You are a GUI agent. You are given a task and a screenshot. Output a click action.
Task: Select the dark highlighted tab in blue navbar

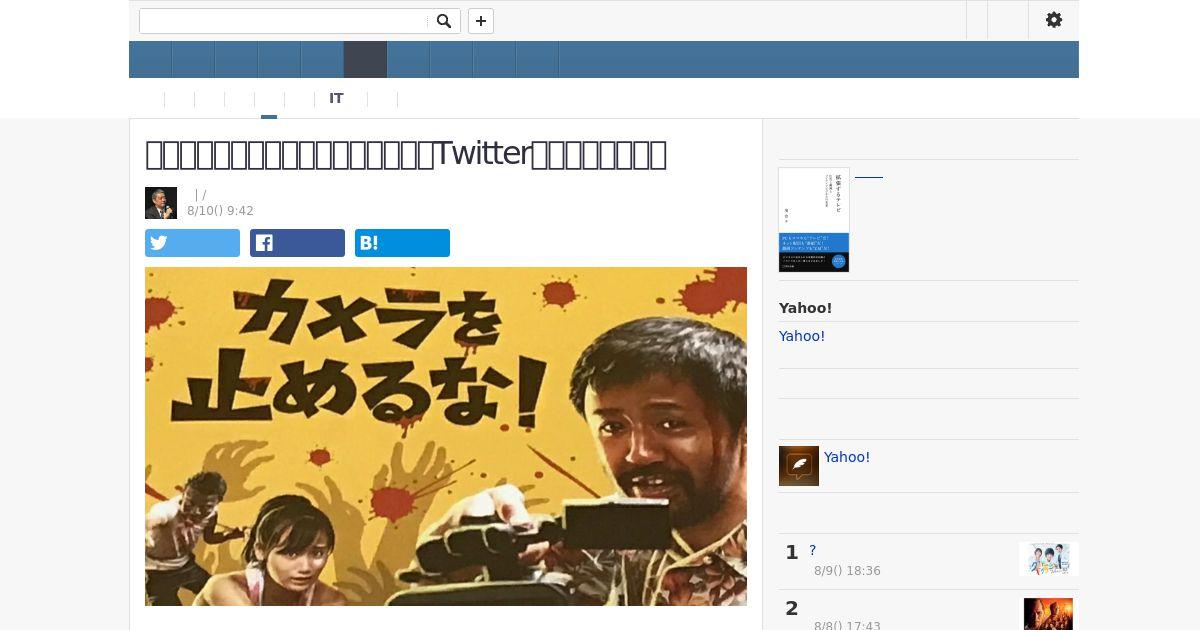click(x=365, y=60)
